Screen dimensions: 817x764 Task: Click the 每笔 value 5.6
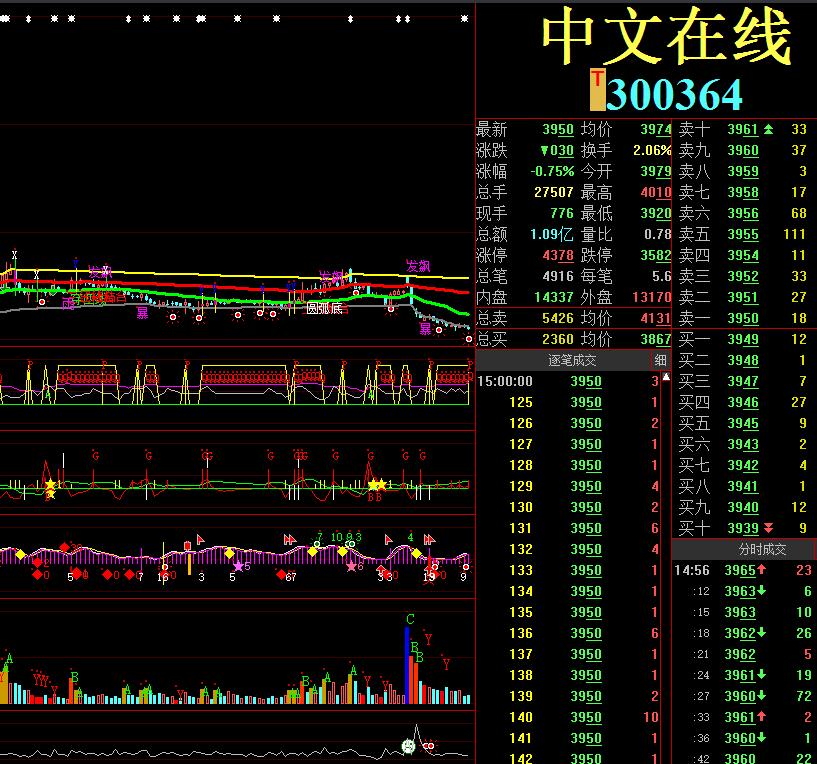pyautogui.click(x=661, y=276)
